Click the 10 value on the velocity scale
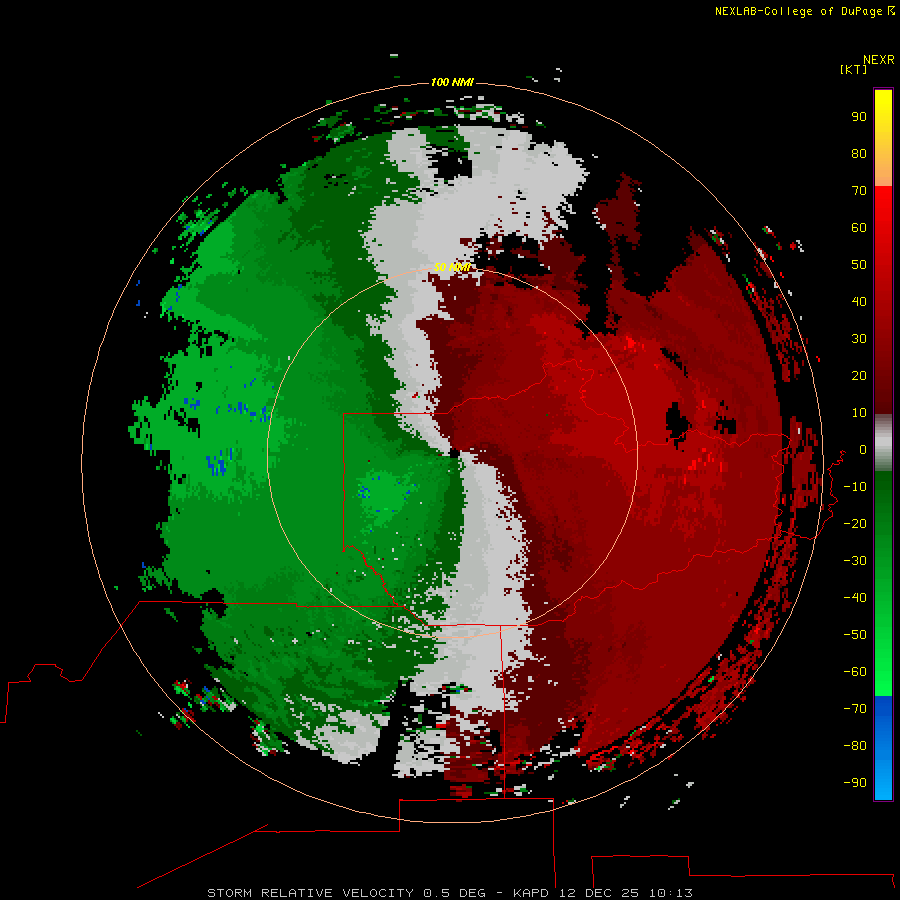The width and height of the screenshot is (900, 900). point(859,413)
